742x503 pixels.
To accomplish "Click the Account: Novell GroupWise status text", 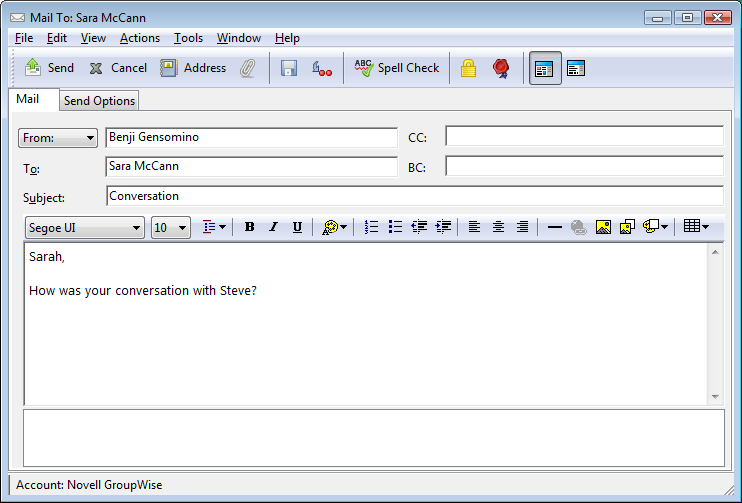I will (89, 485).
